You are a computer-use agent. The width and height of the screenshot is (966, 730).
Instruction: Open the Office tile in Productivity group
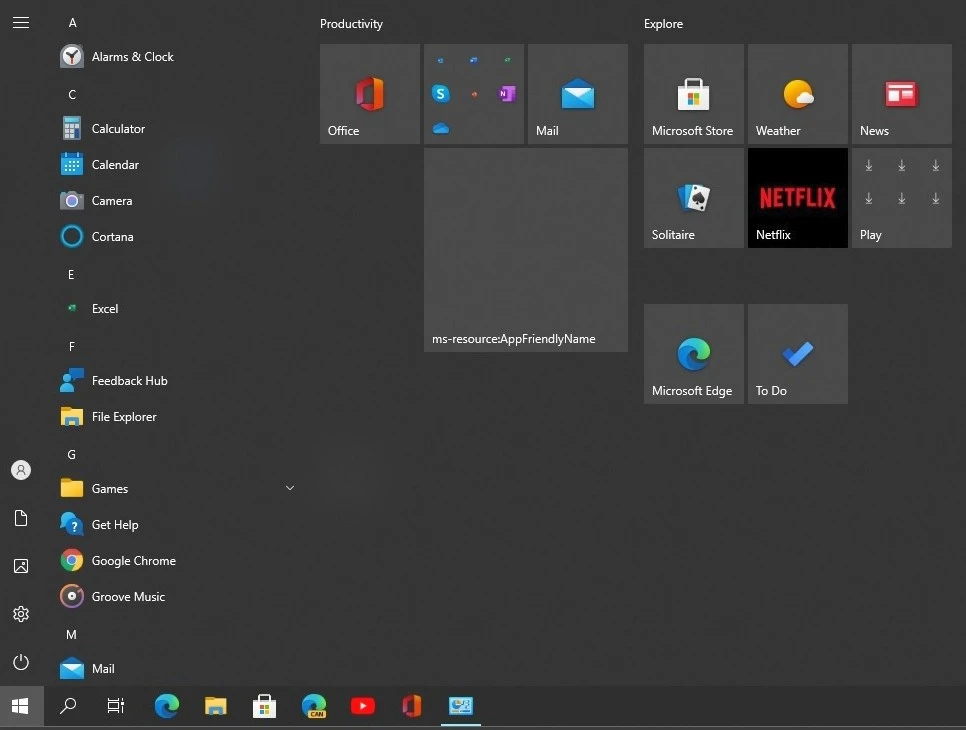coord(369,93)
